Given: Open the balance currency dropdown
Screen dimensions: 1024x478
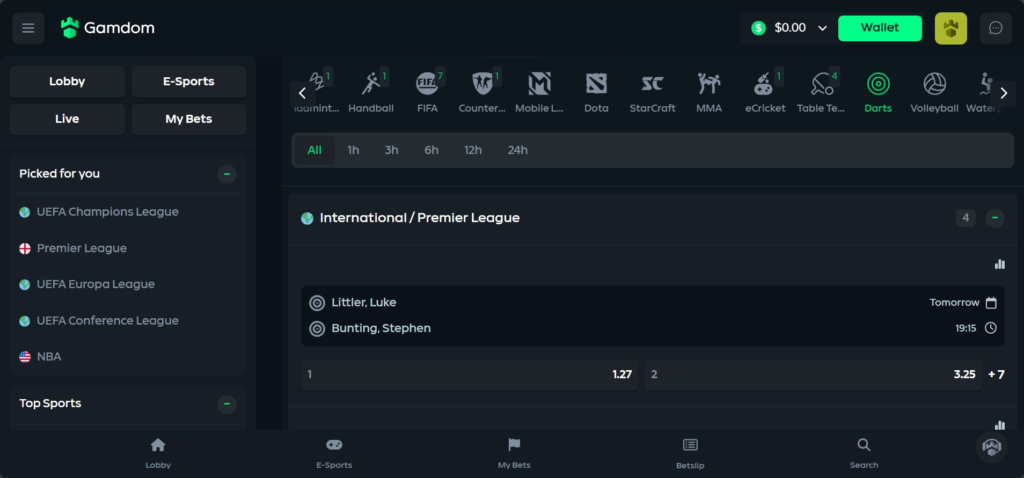Looking at the screenshot, I should point(823,28).
